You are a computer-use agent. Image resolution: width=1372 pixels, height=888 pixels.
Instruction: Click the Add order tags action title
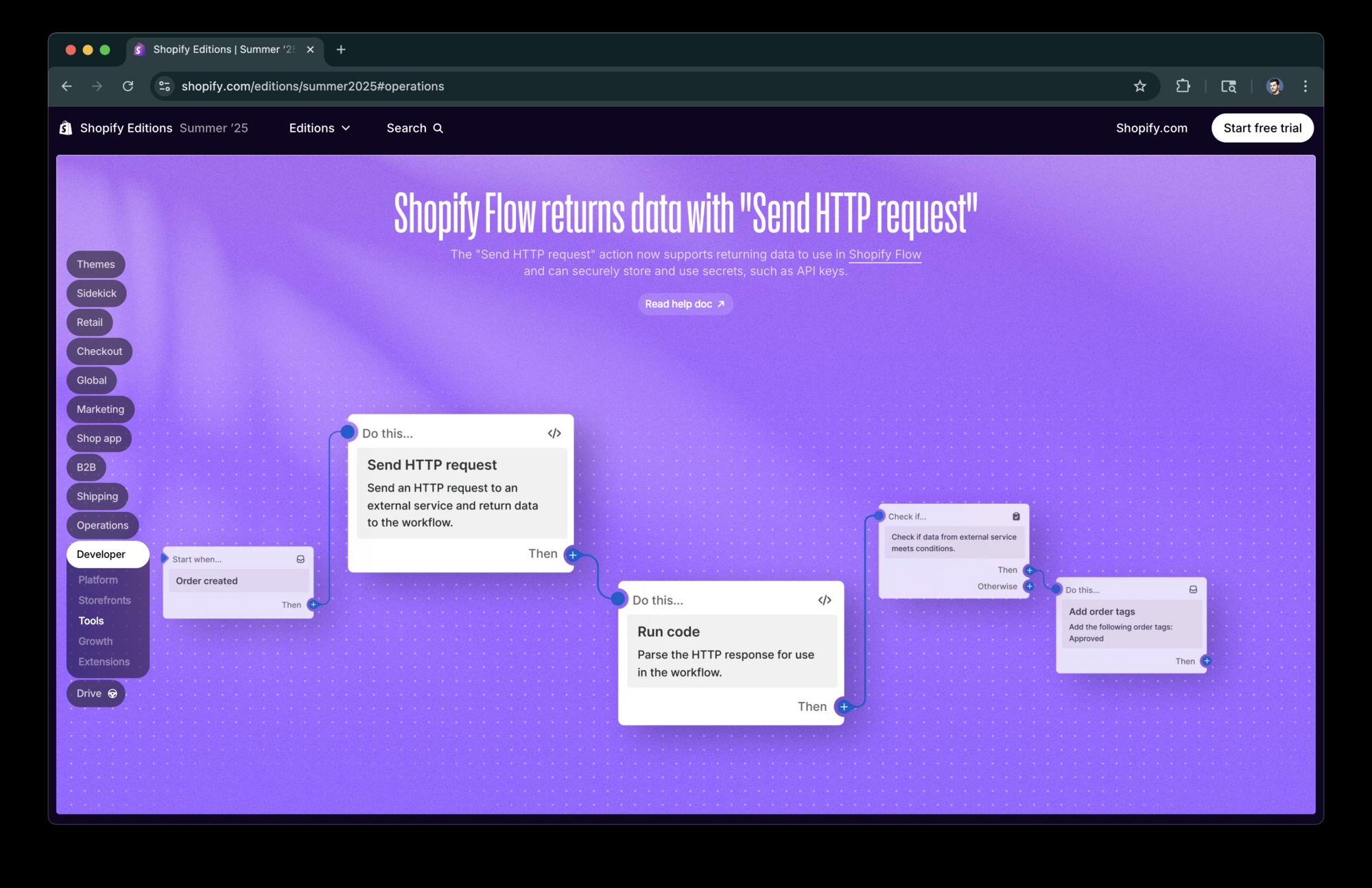(1102, 611)
